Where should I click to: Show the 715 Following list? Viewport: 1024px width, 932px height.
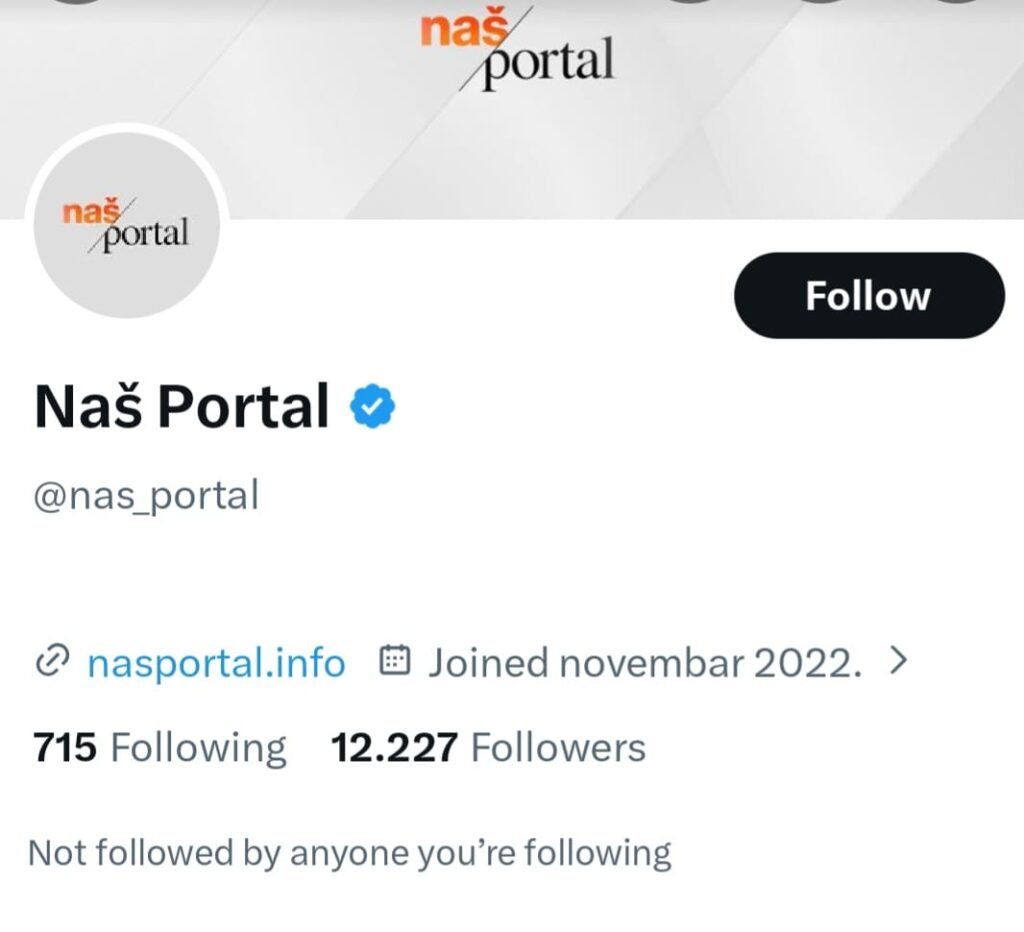pyautogui.click(x=160, y=747)
